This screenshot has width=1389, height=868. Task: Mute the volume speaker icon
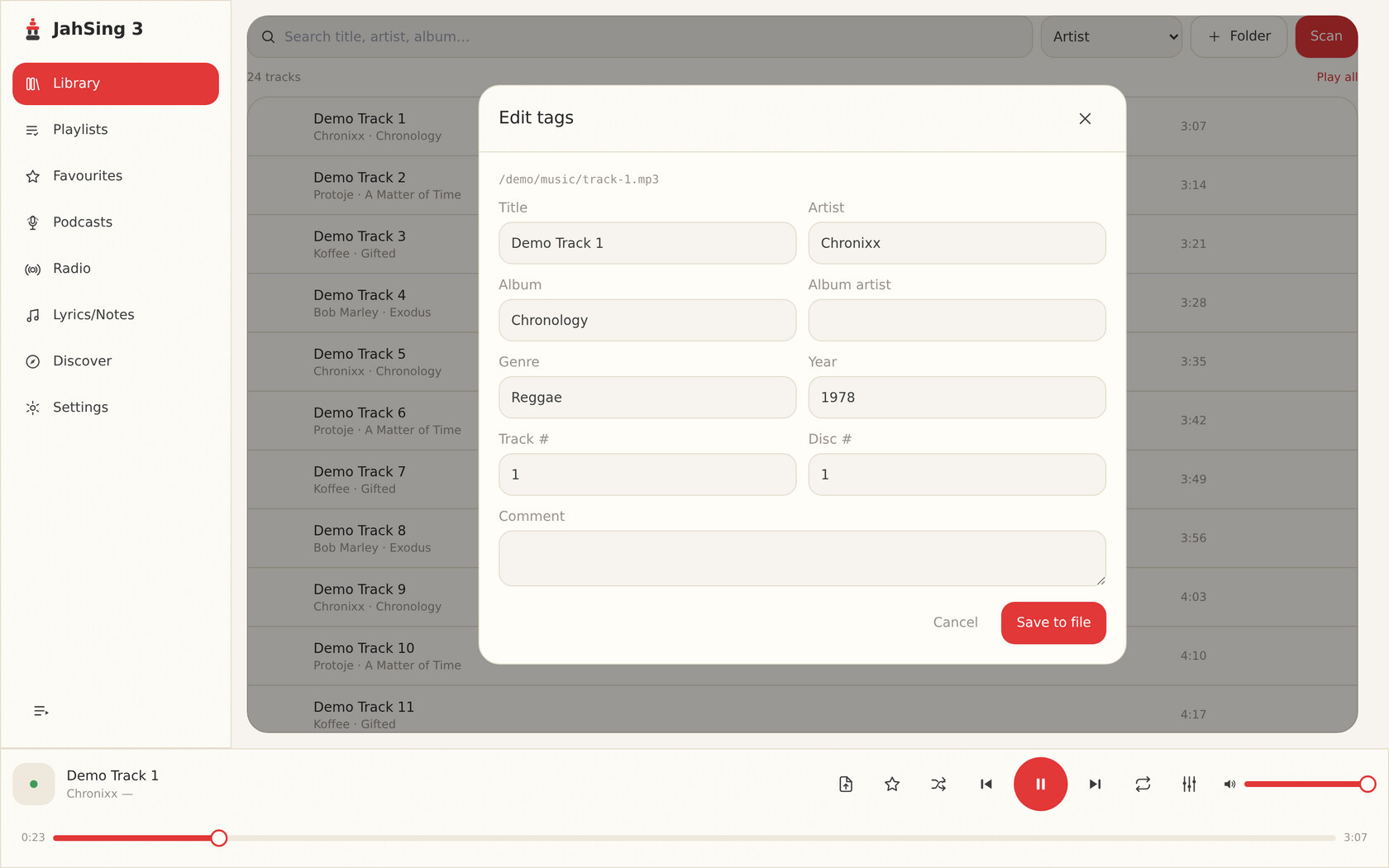coord(1229,784)
